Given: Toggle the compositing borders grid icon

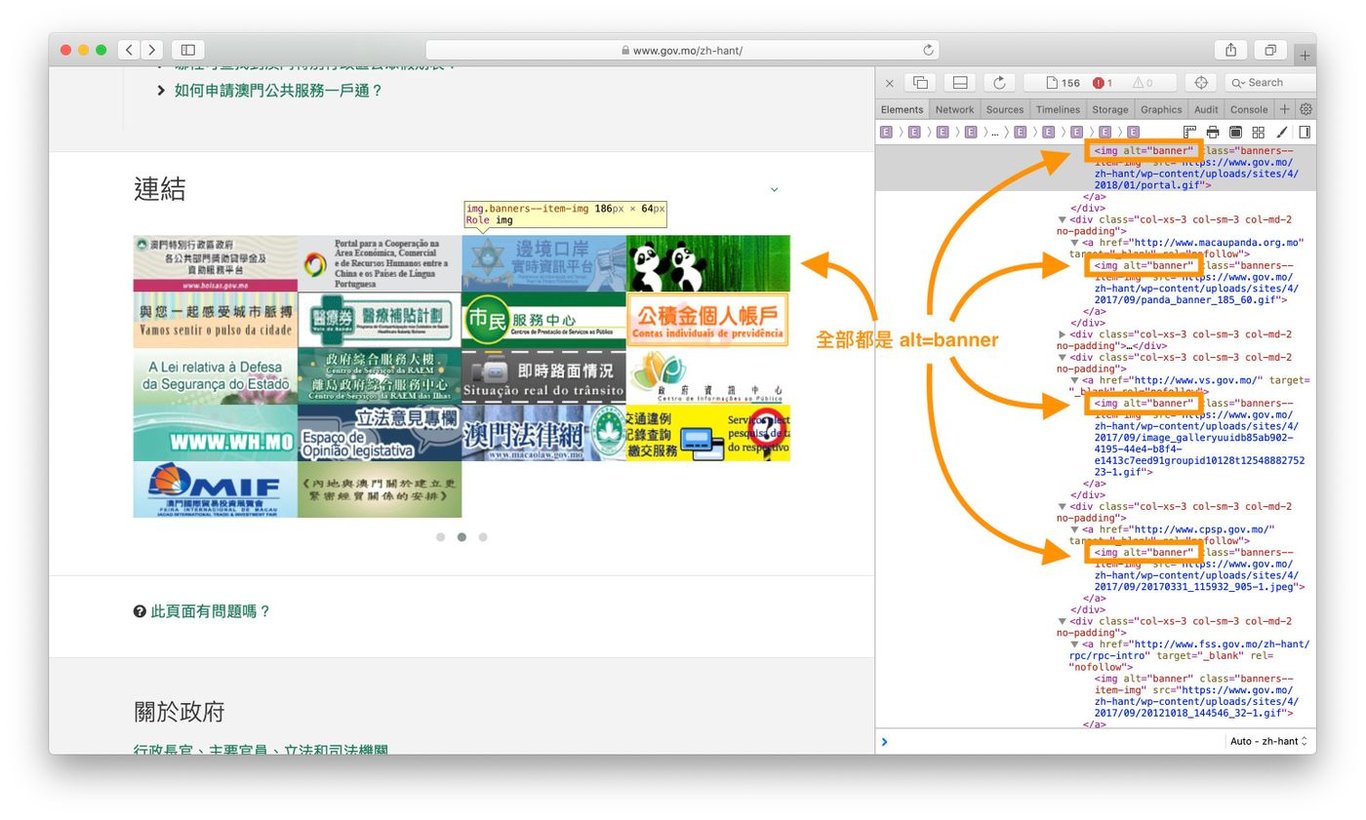Looking at the screenshot, I should (x=1259, y=132).
